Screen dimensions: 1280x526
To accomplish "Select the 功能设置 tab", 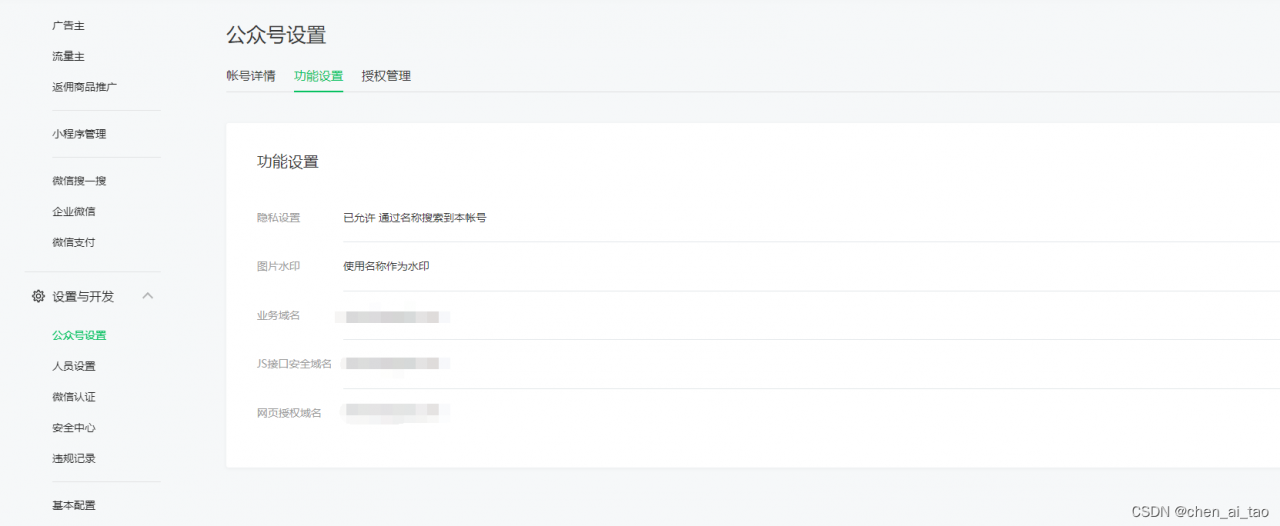I will [318, 76].
